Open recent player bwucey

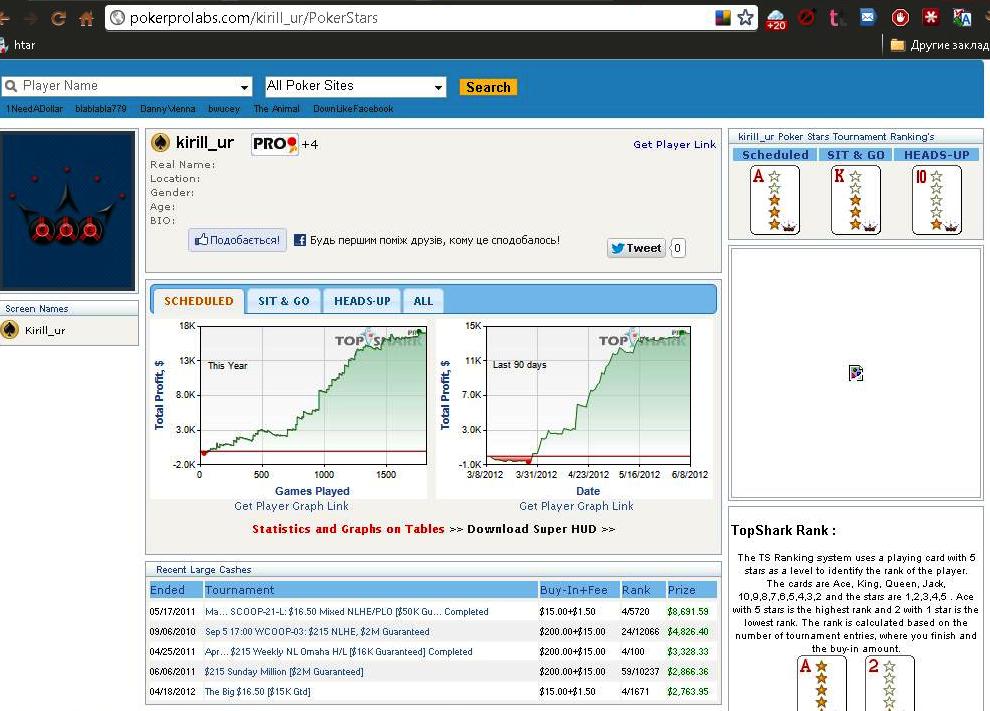coord(224,109)
